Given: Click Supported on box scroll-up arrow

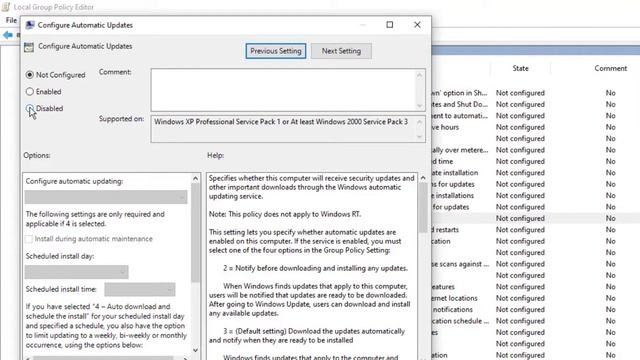Looking at the screenshot, I should (420, 122).
